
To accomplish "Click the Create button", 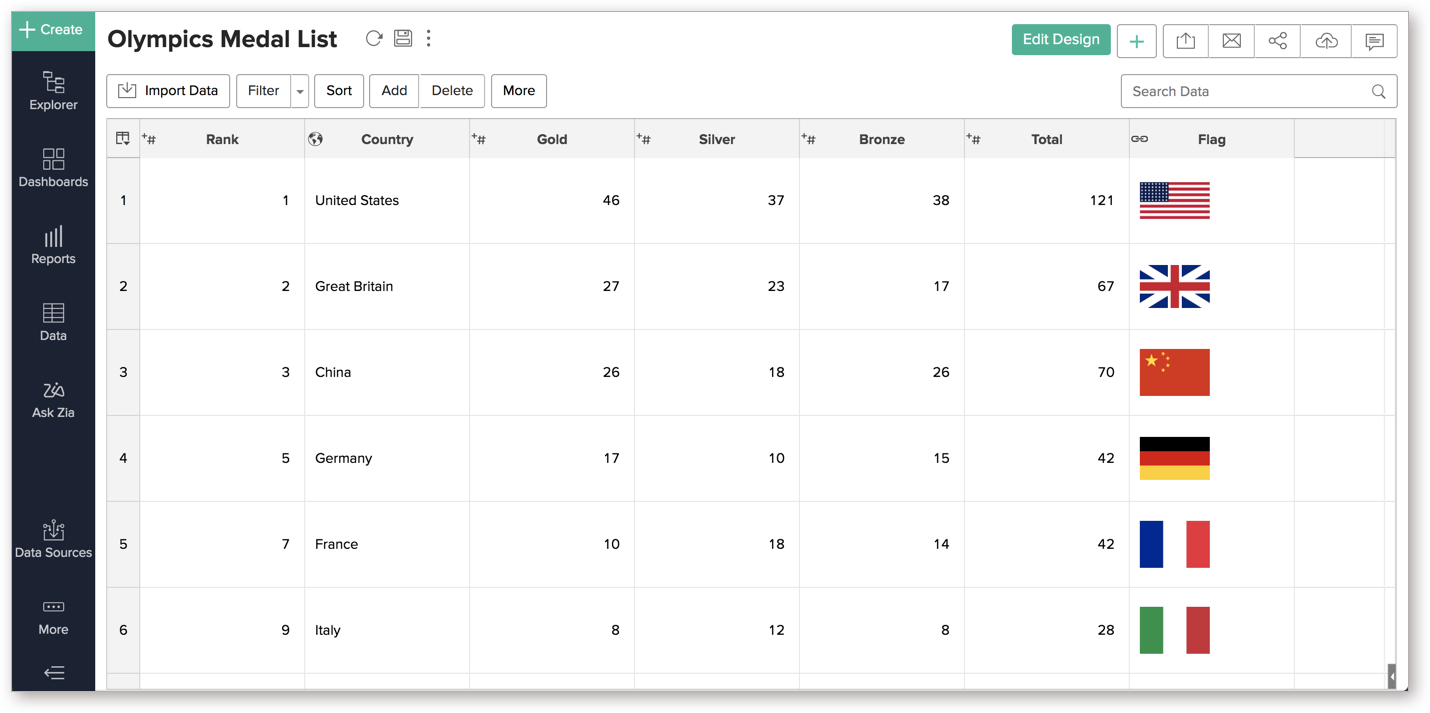I will [53, 30].
